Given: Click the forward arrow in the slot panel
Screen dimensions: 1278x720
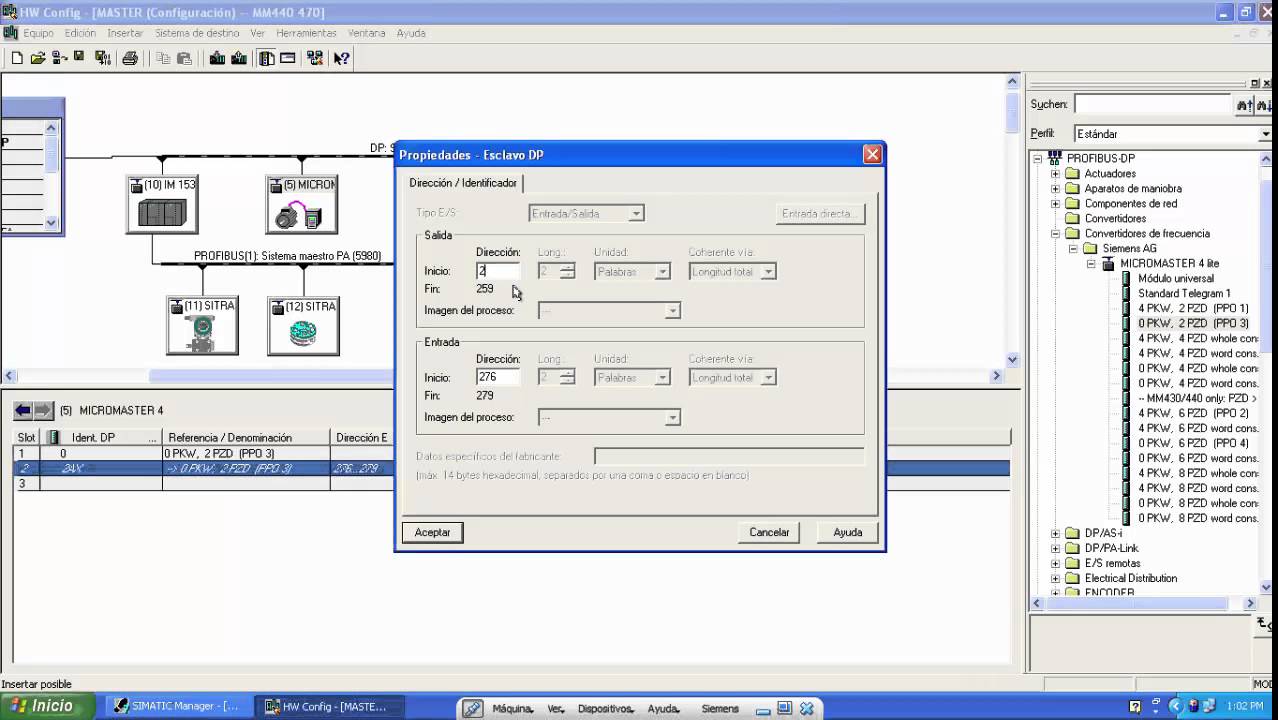Looking at the screenshot, I should pyautogui.click(x=43, y=410).
